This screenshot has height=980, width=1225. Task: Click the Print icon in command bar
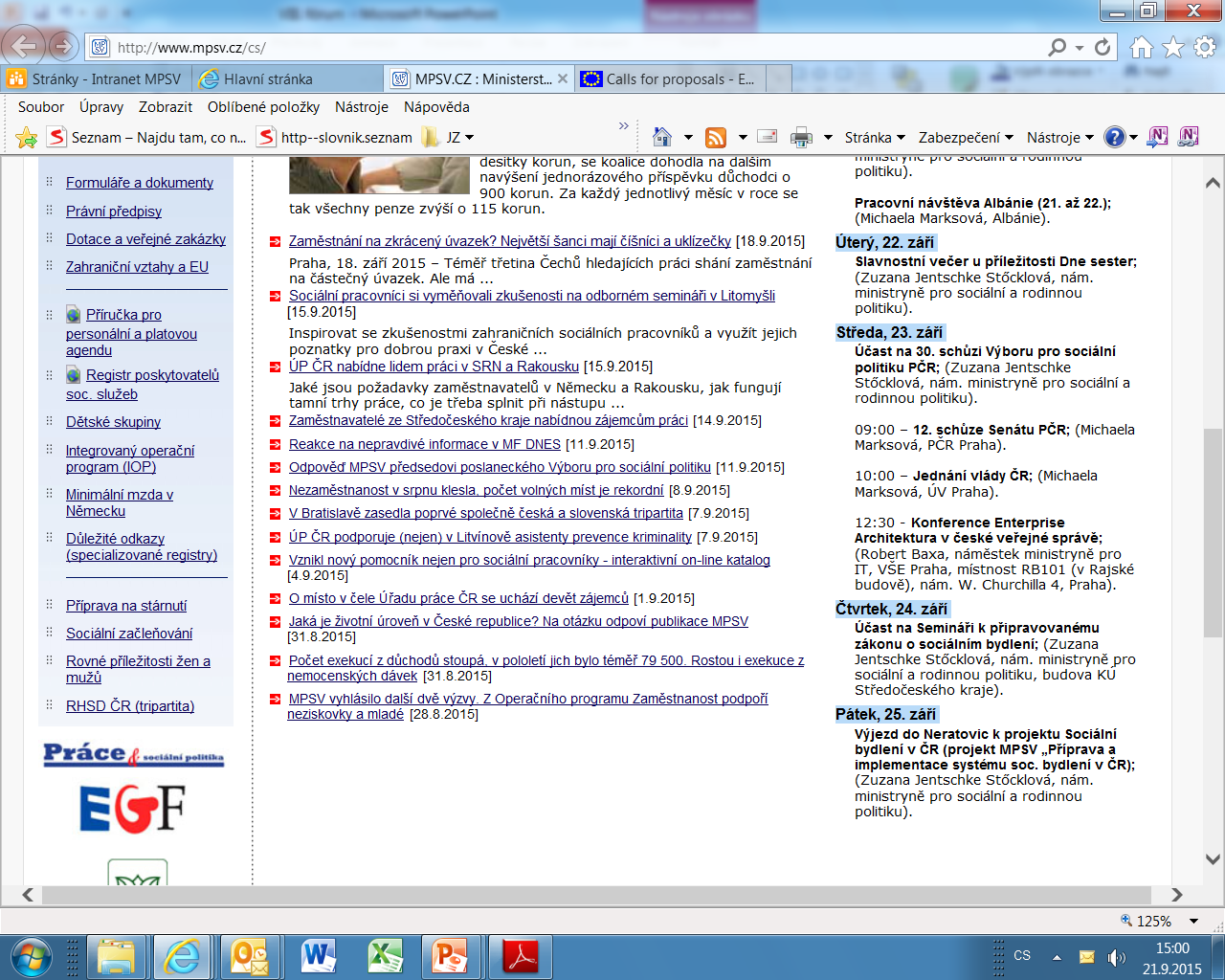801,138
